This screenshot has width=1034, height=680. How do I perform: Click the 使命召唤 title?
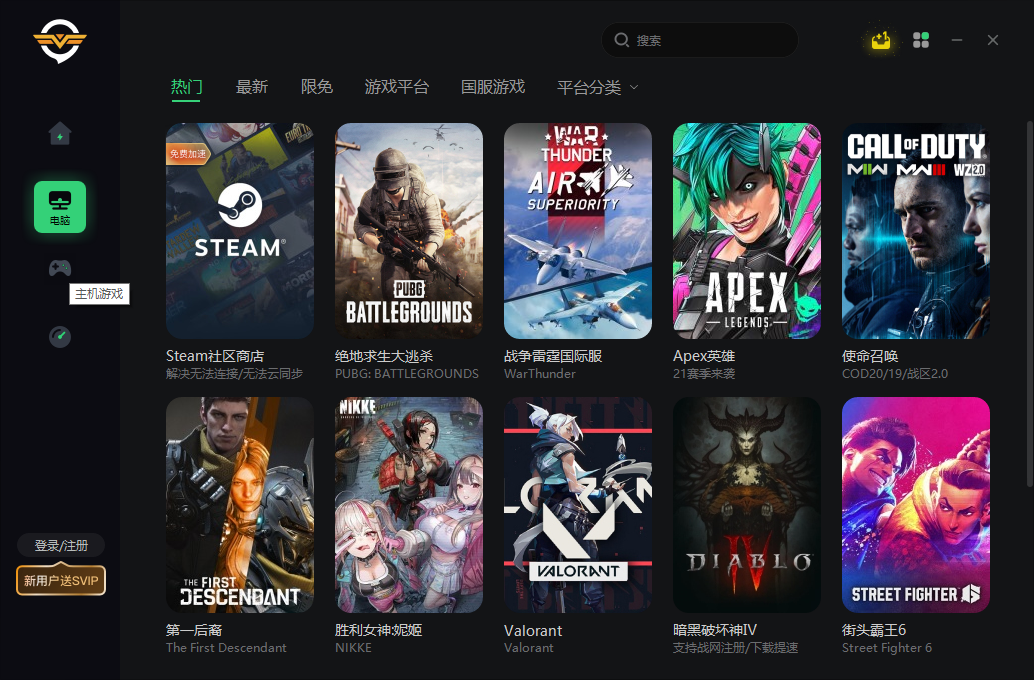(870, 356)
